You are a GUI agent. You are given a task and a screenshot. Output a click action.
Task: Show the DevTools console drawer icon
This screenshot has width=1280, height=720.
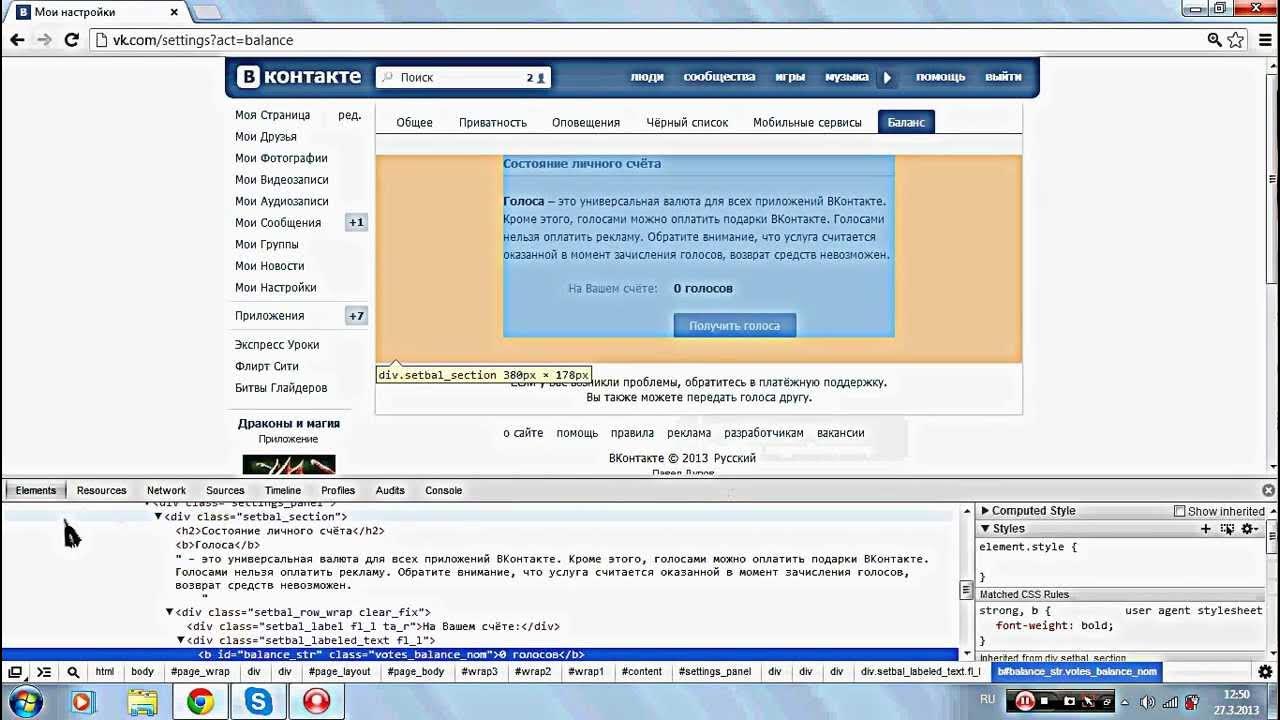(x=44, y=672)
